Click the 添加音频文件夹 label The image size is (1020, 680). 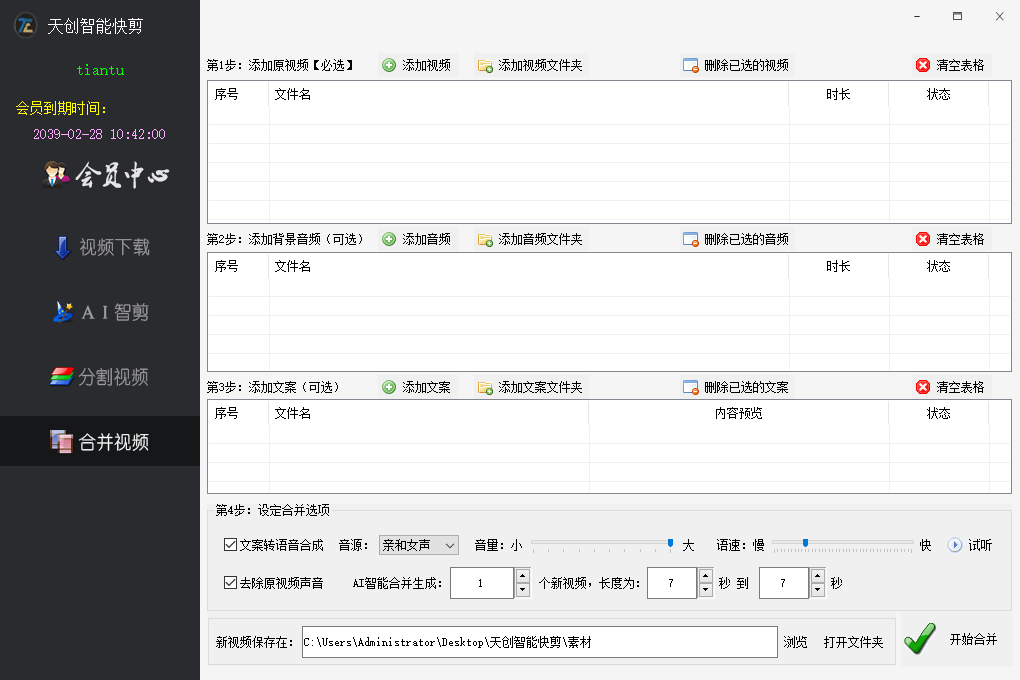[540, 239]
